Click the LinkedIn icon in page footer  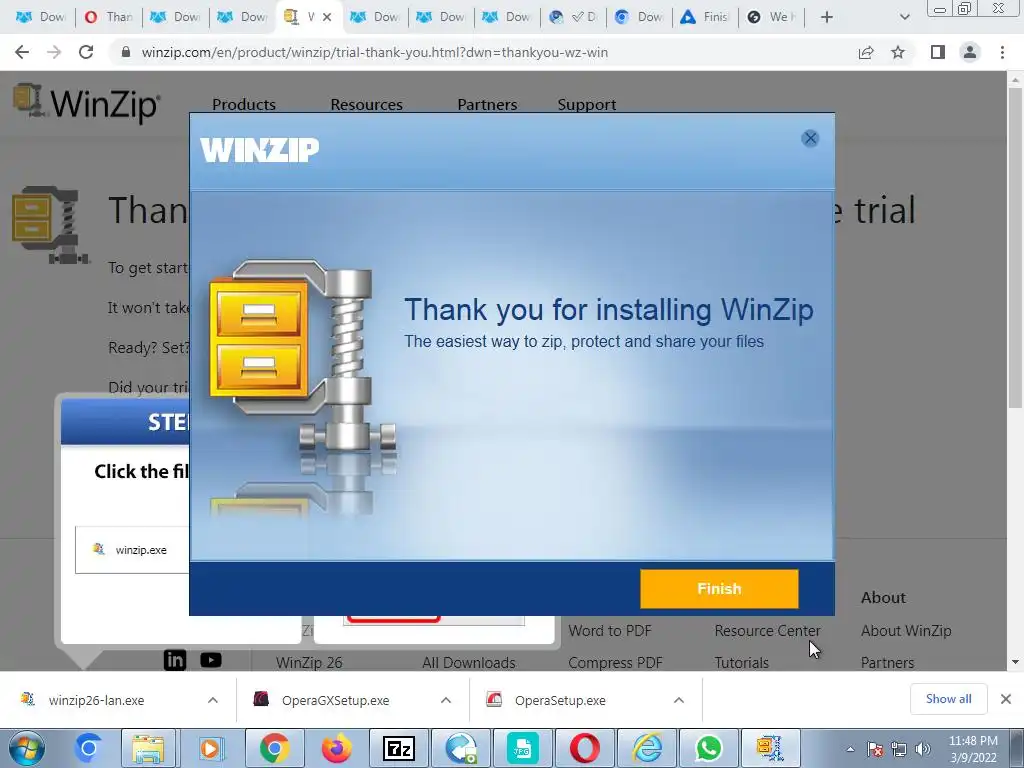click(174, 660)
